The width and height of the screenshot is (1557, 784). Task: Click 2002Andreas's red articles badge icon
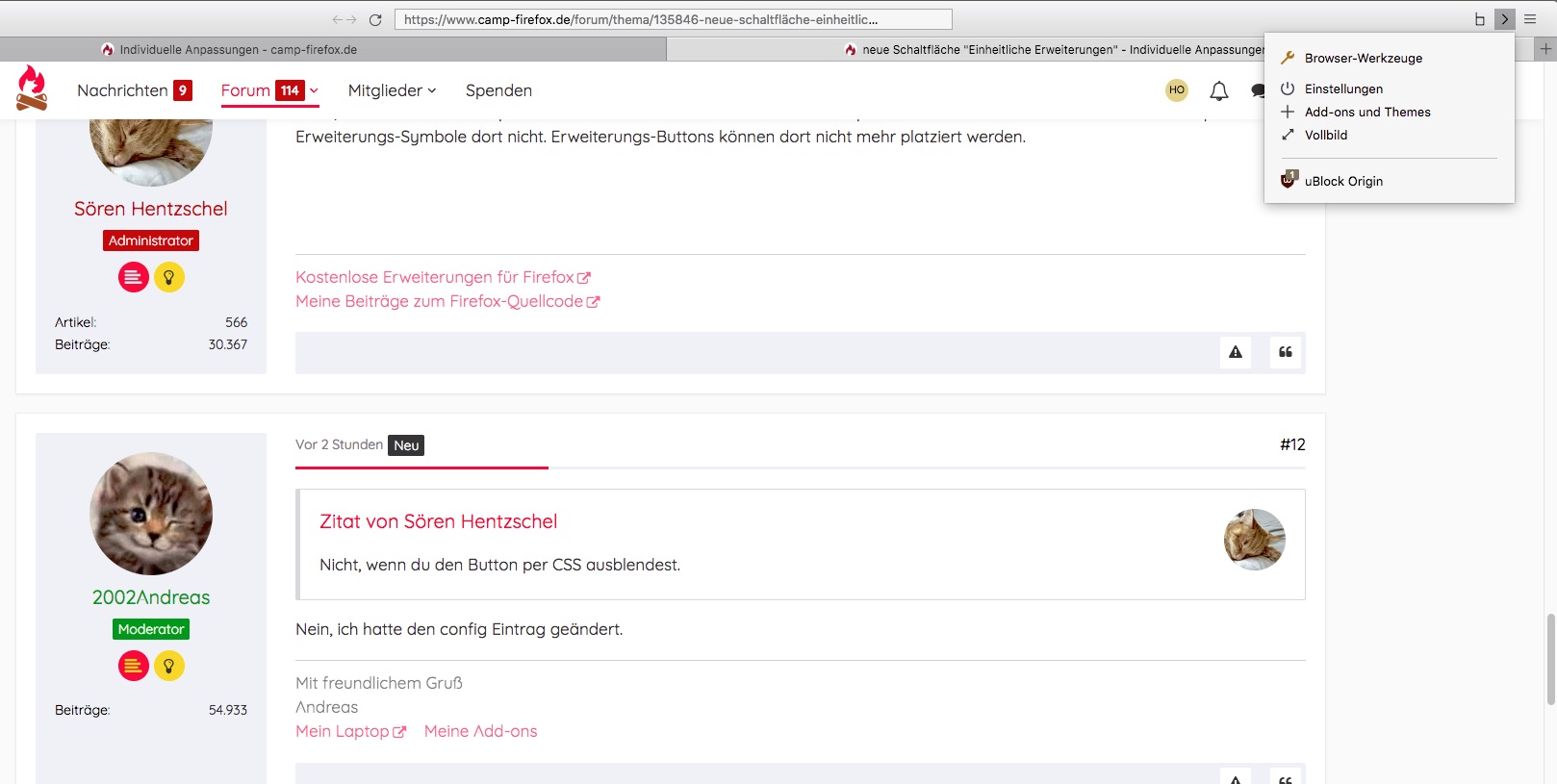(134, 666)
